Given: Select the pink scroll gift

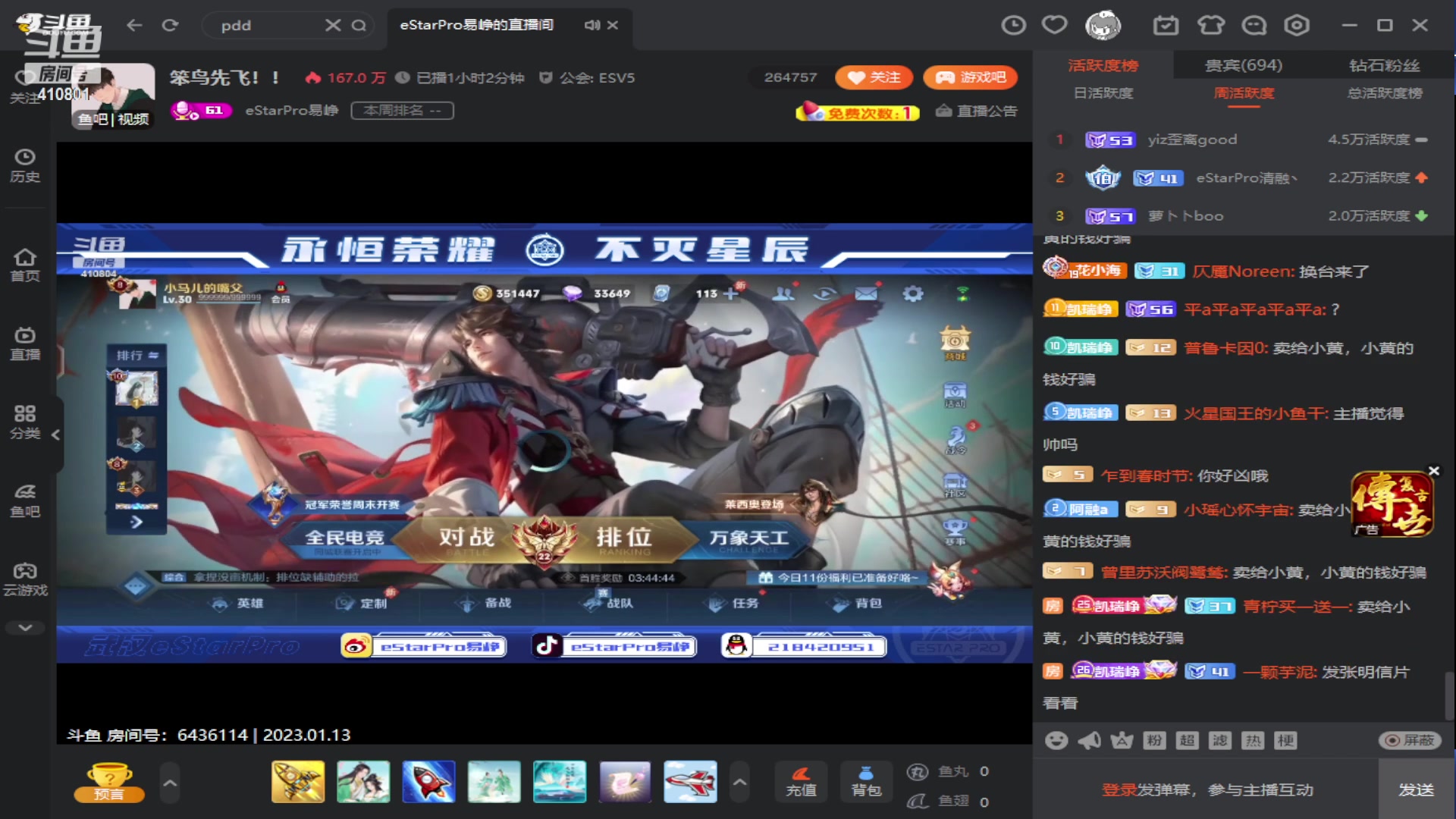Looking at the screenshot, I should 625,782.
